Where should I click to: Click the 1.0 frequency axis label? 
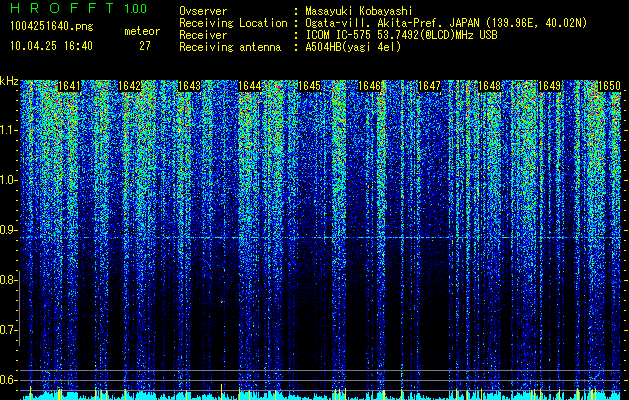pyautogui.click(x=8, y=180)
